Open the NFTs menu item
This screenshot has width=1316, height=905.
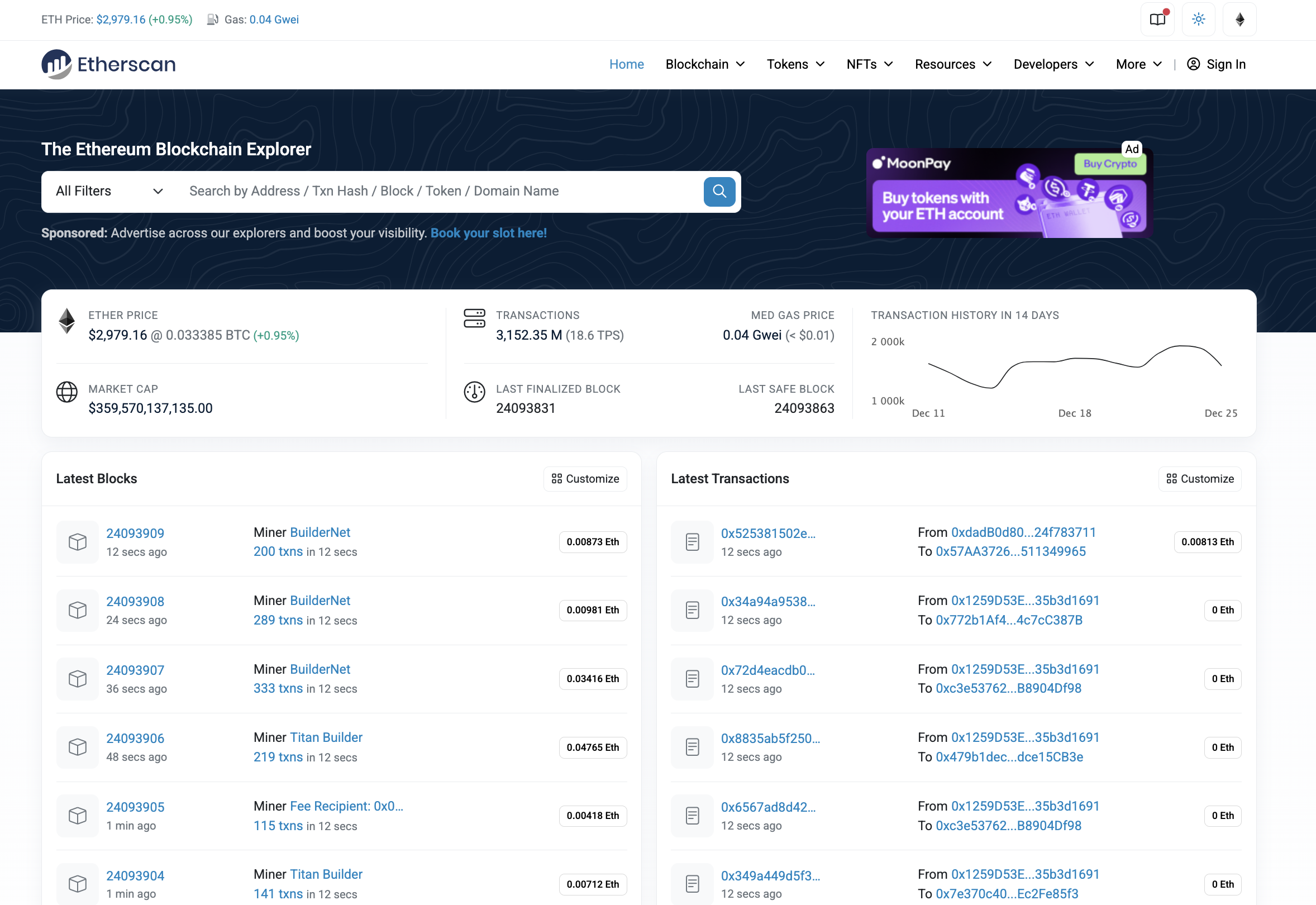click(869, 64)
